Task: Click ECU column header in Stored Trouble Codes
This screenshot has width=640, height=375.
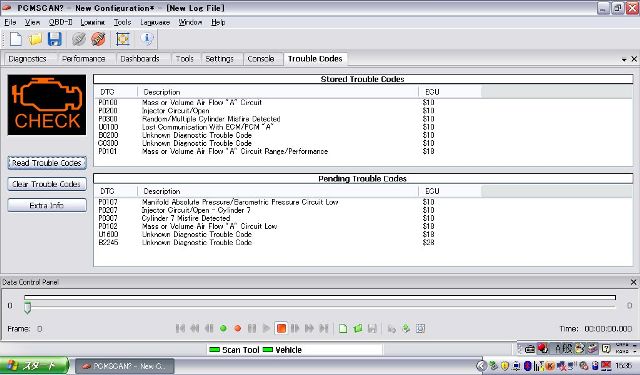Action: (x=450, y=92)
